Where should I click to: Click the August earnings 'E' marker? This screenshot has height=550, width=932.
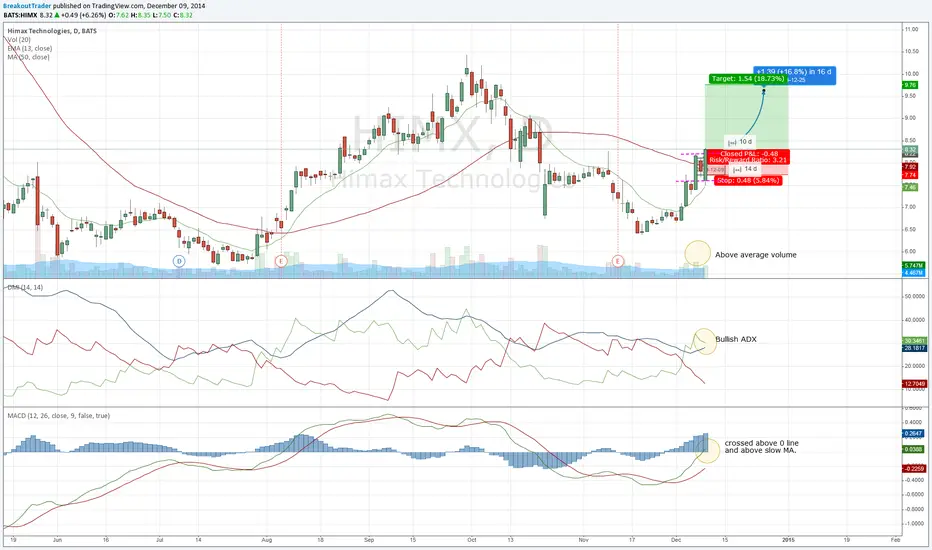[x=281, y=261]
